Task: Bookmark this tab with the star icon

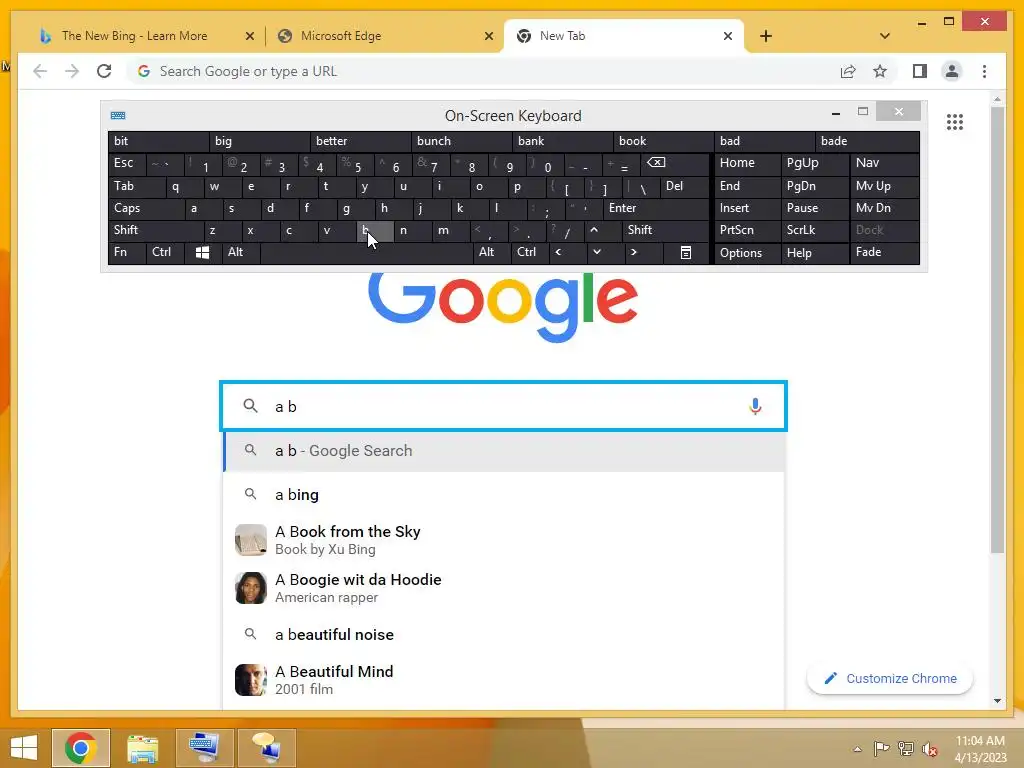Action: [880, 71]
